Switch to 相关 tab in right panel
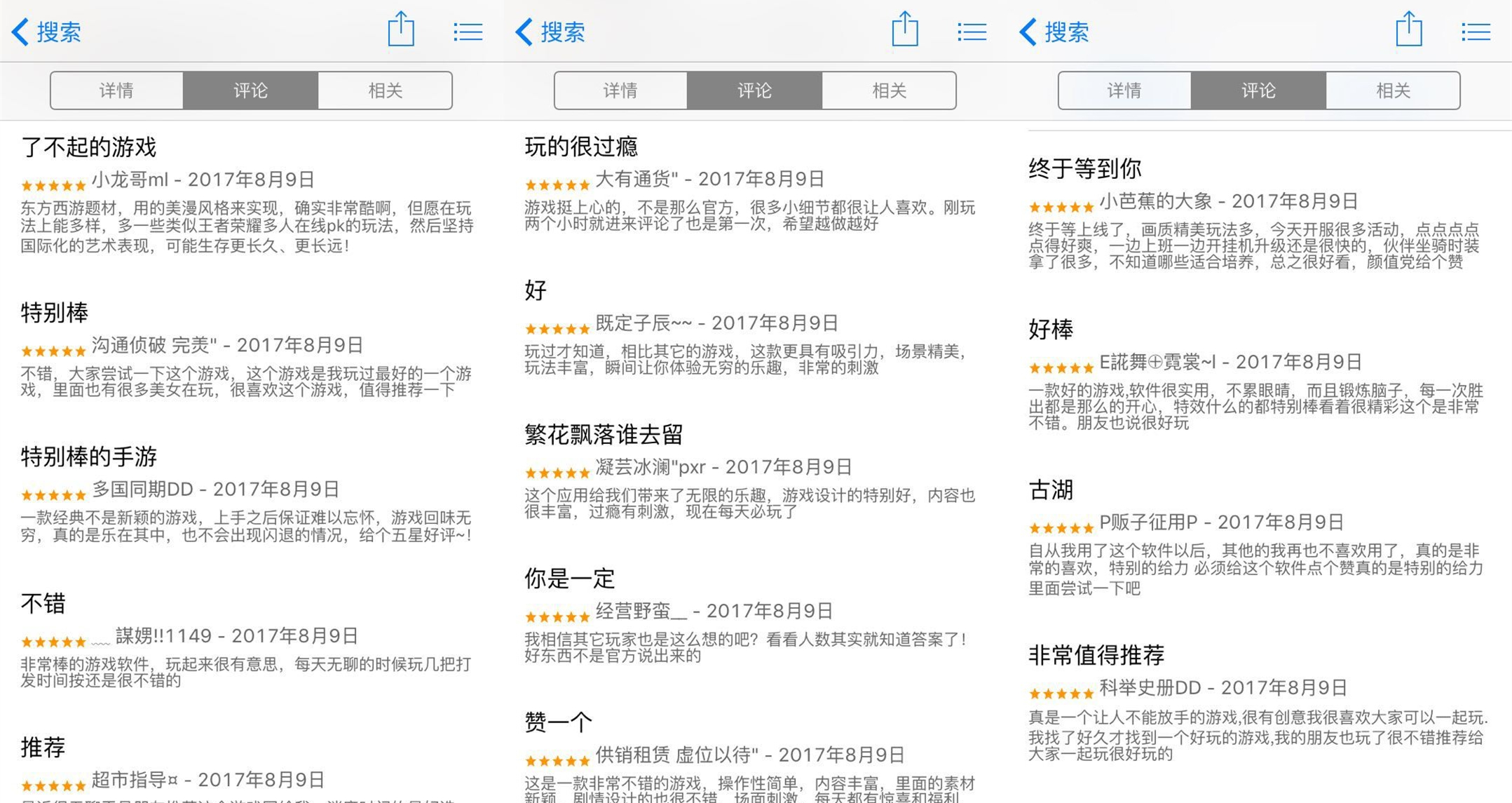This screenshot has height=803, width=1512. [1393, 90]
